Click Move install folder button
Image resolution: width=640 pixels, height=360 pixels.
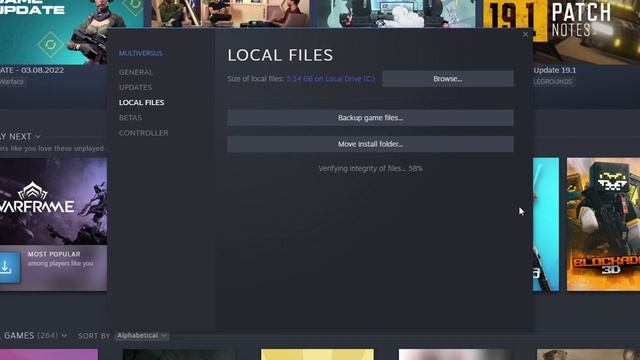(x=370, y=144)
